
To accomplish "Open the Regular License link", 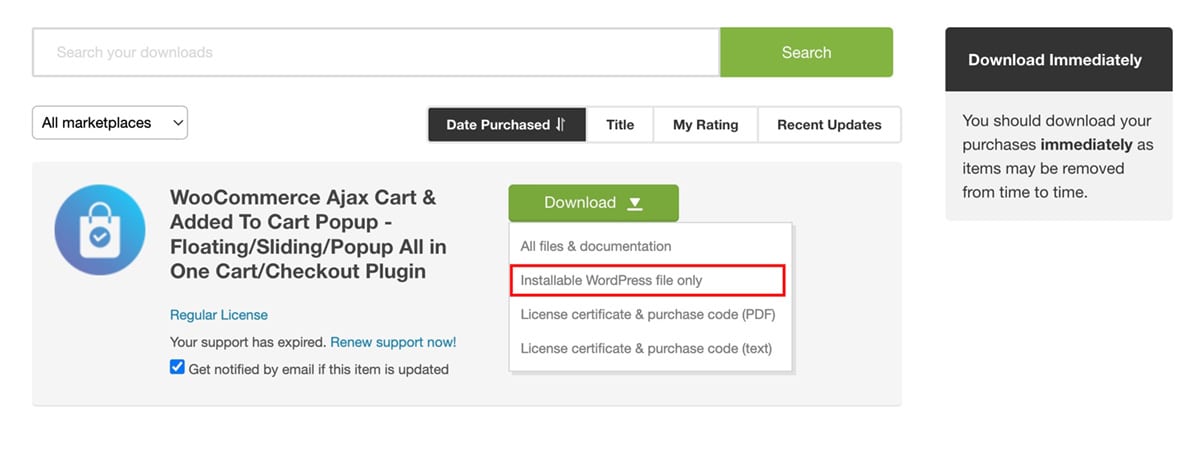I will point(219,315).
